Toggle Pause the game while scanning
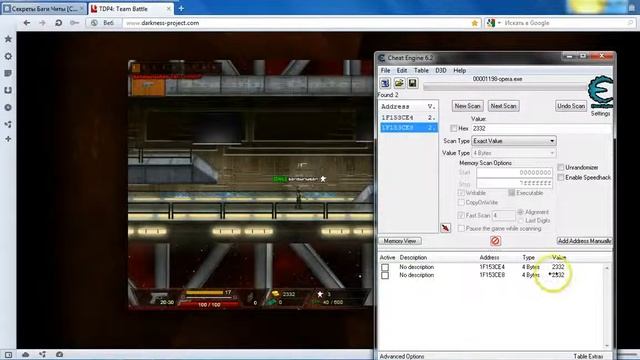This screenshot has width=640, height=360. click(x=461, y=229)
